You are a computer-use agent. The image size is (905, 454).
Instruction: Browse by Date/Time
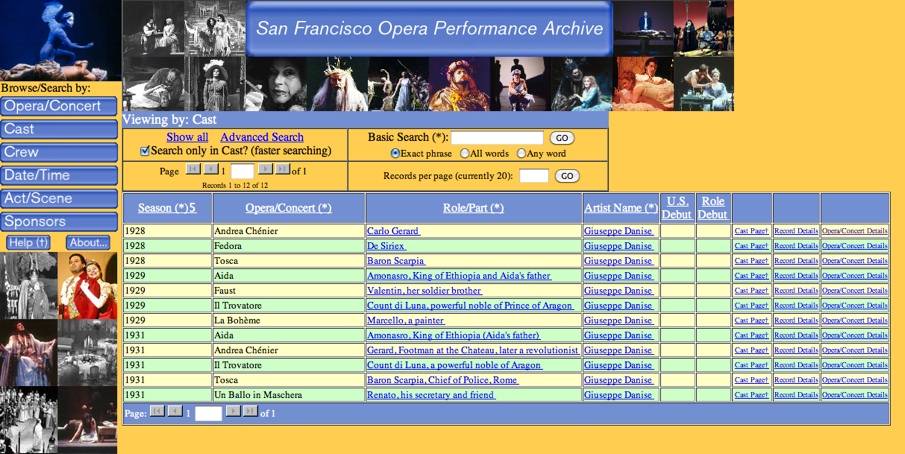pos(58,175)
